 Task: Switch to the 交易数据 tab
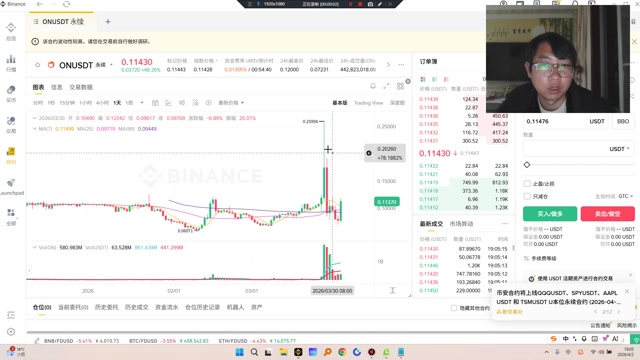point(81,87)
